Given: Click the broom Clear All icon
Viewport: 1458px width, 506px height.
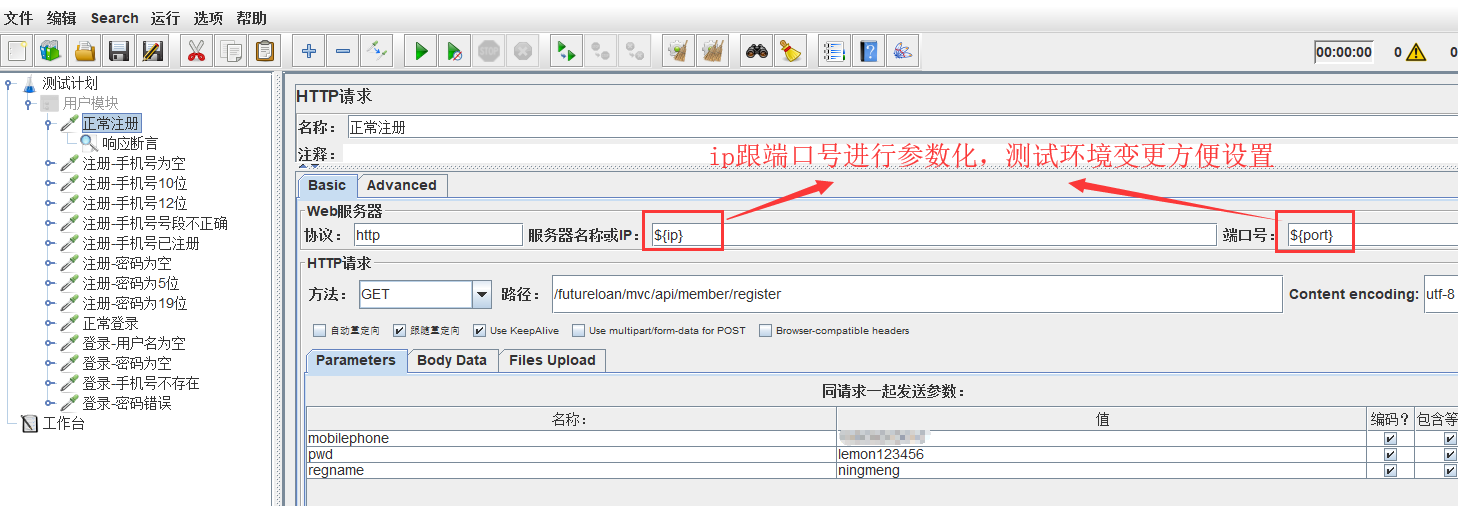Looking at the screenshot, I should (791, 51).
